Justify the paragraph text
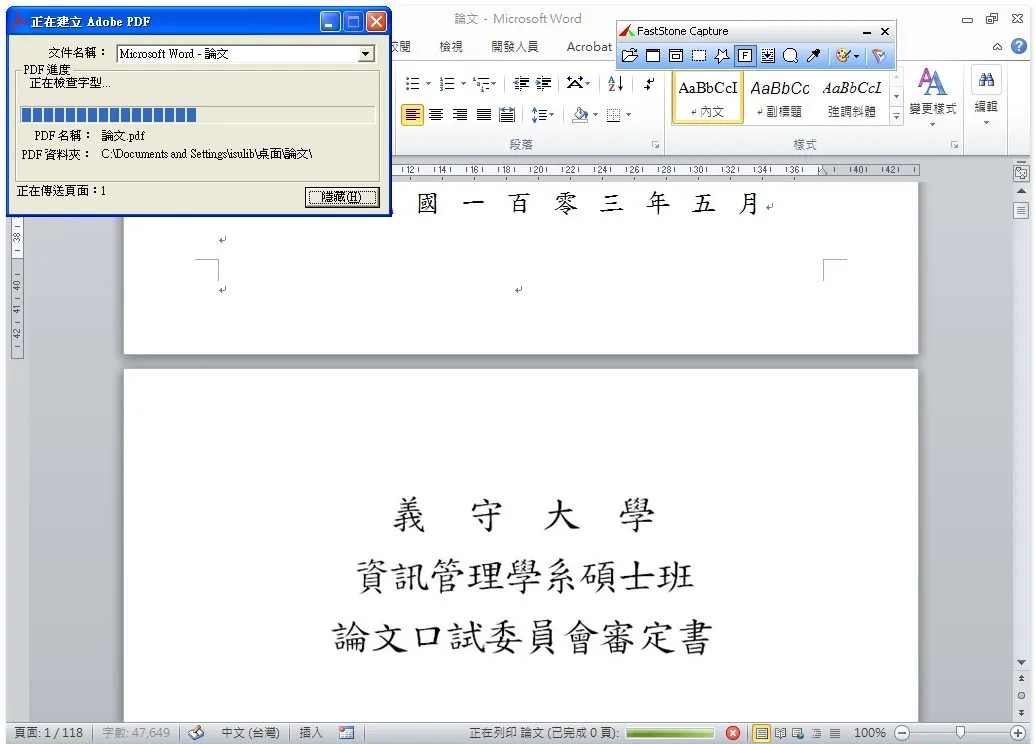The height and width of the screenshot is (744, 1036). [484, 115]
